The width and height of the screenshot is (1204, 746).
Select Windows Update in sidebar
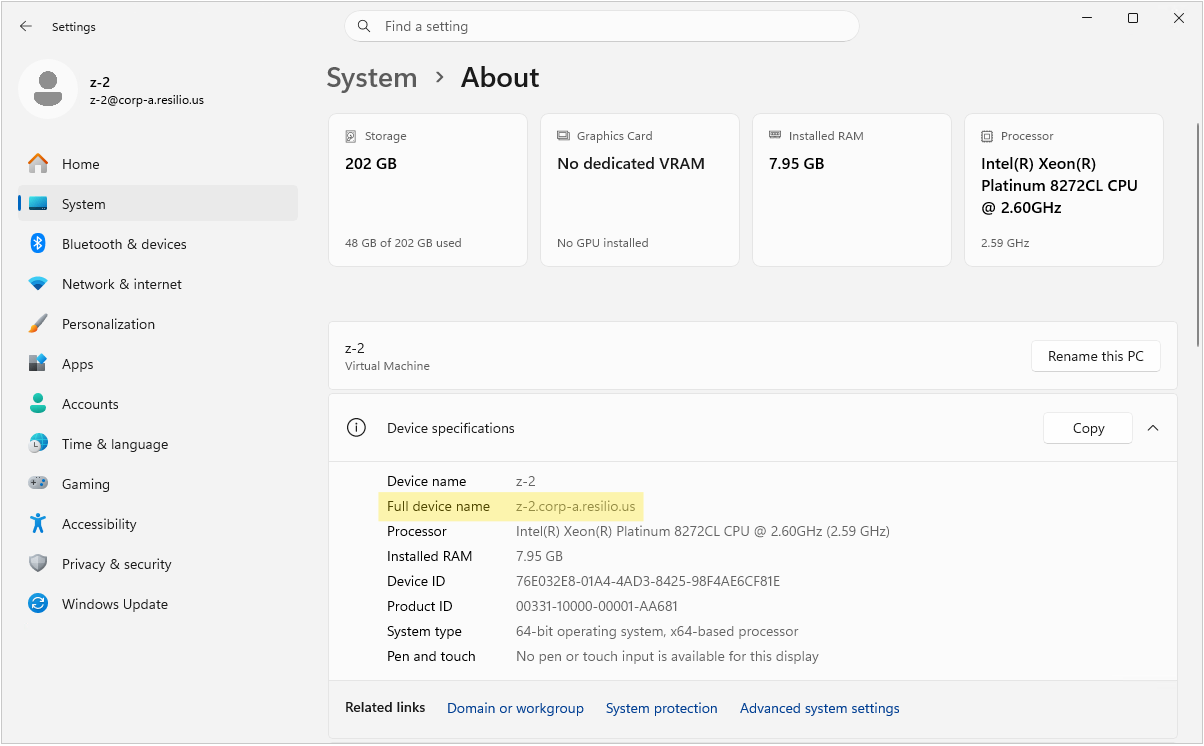tap(159, 604)
